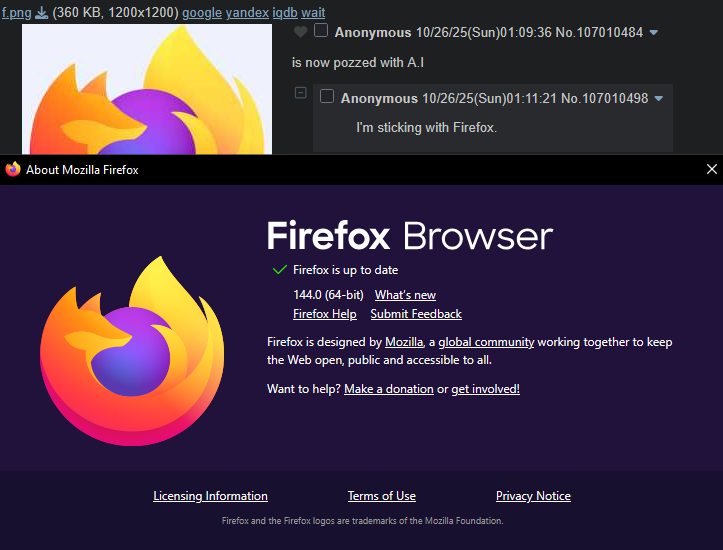Open the Submit Feedback link

coord(416,314)
